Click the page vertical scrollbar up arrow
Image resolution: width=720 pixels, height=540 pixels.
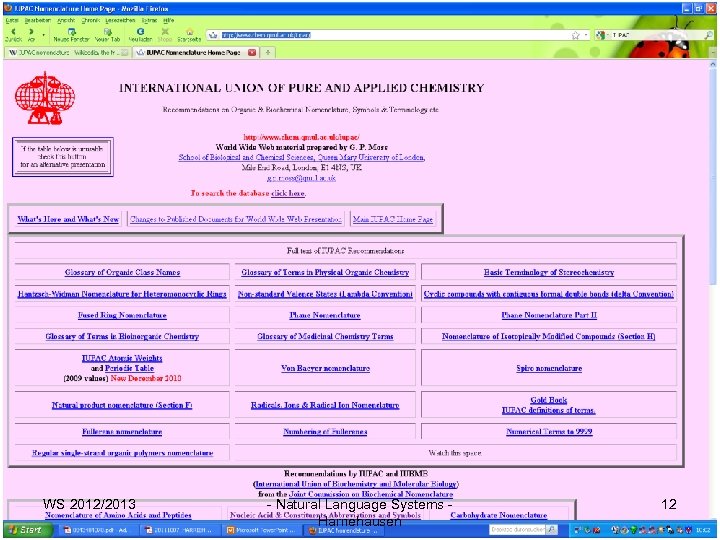tap(713, 65)
